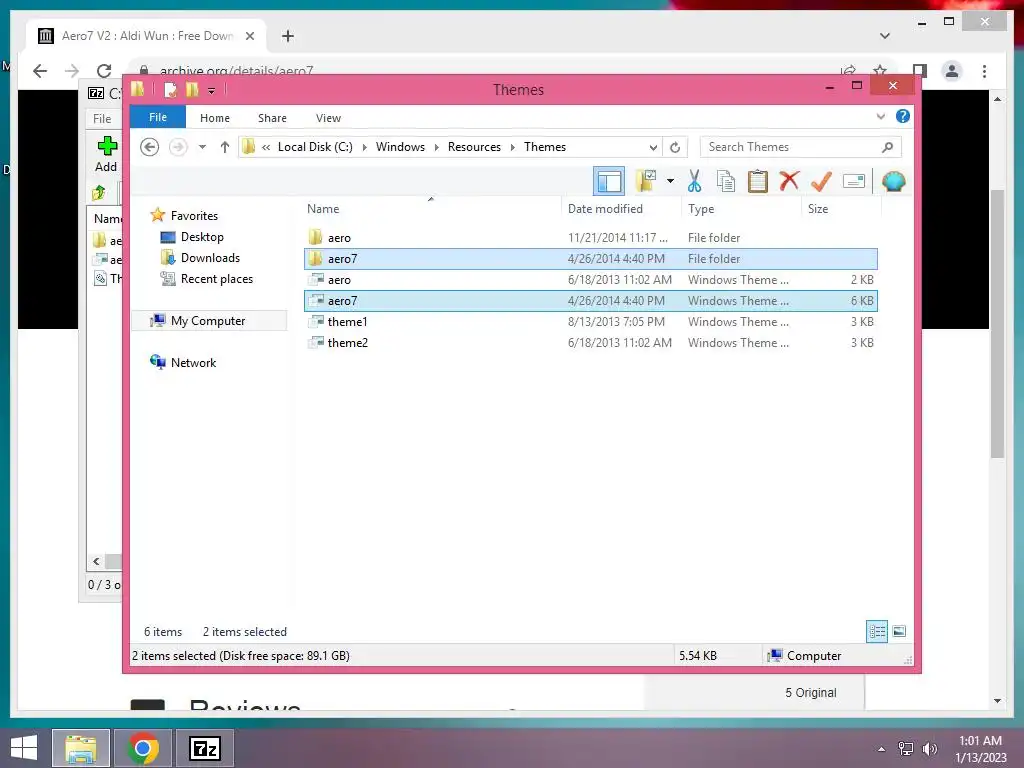Screen dimensions: 1024x768
Task: Select Favorites in the navigation pane
Action: tap(194, 216)
